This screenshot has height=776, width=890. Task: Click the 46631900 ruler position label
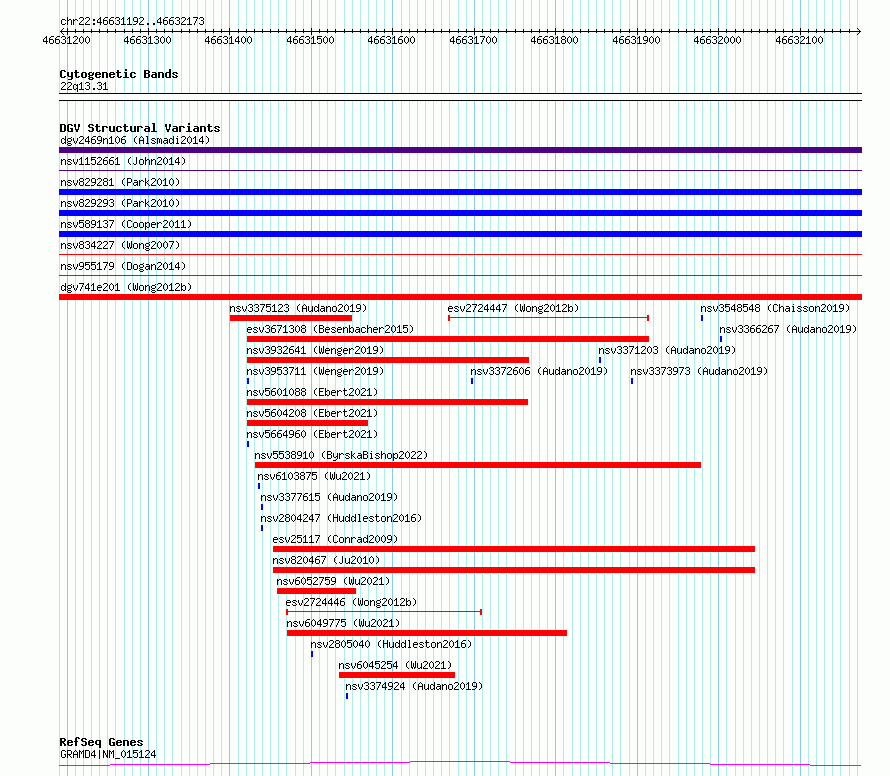[636, 40]
